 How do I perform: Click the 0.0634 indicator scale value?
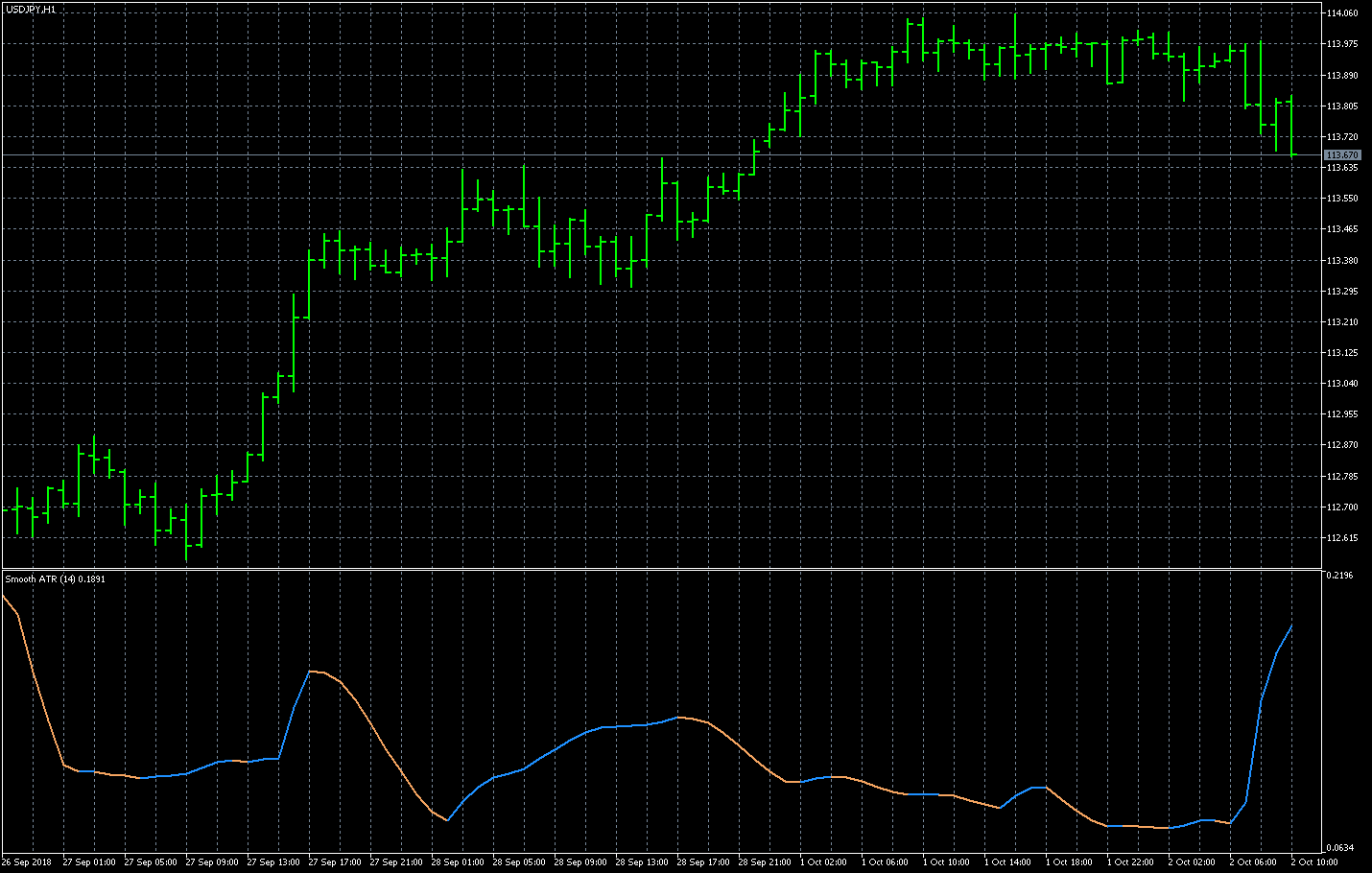tap(1338, 848)
